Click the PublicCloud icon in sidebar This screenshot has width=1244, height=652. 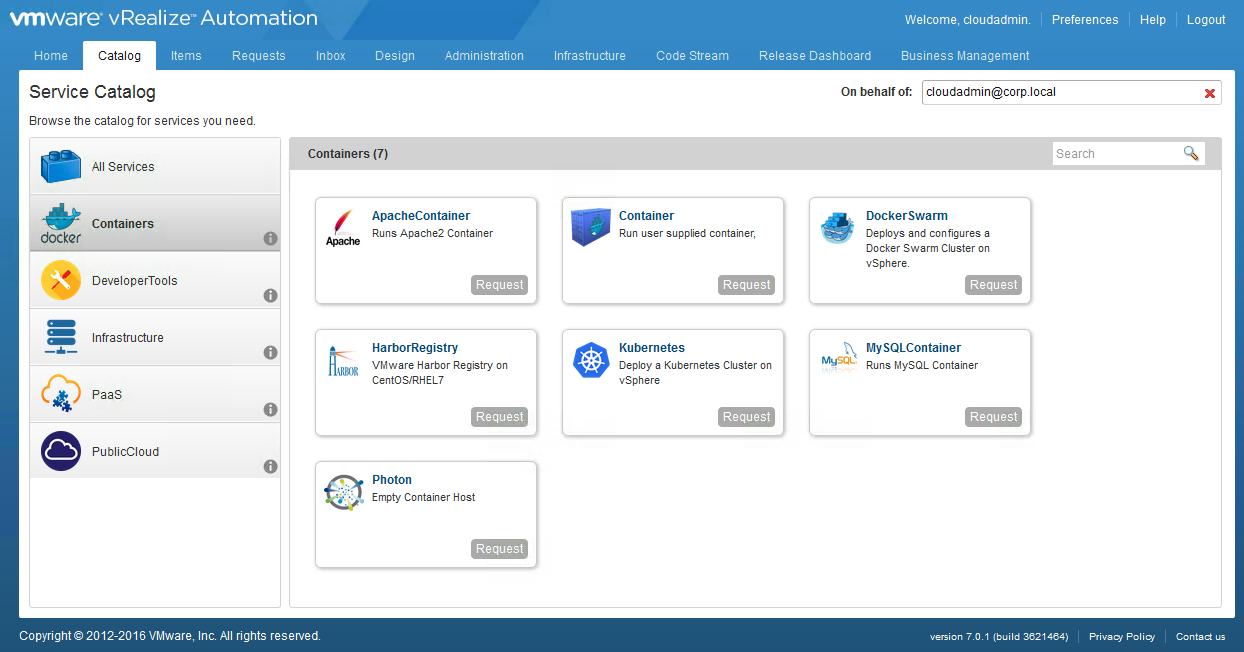tap(61, 451)
